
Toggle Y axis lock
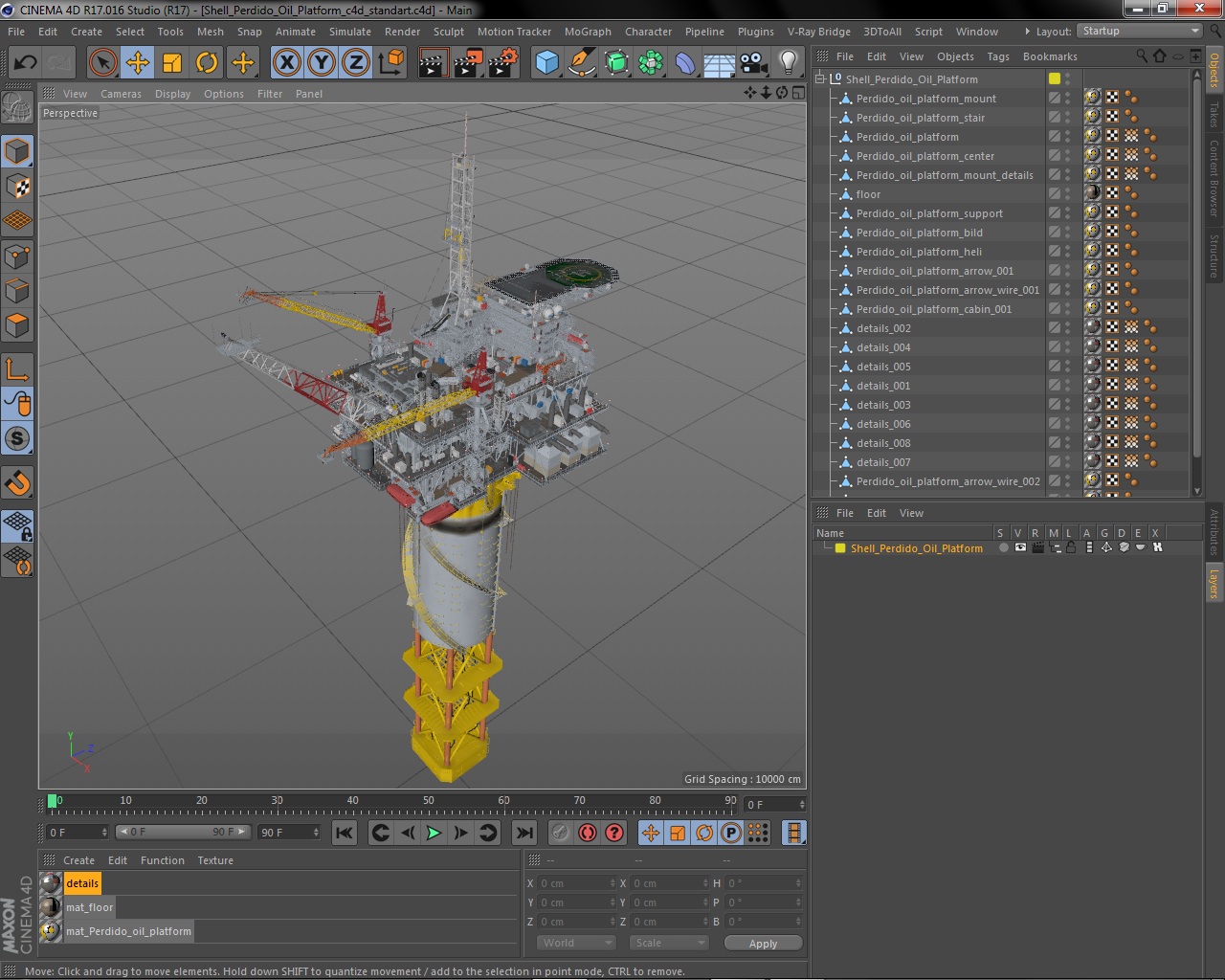point(321,63)
